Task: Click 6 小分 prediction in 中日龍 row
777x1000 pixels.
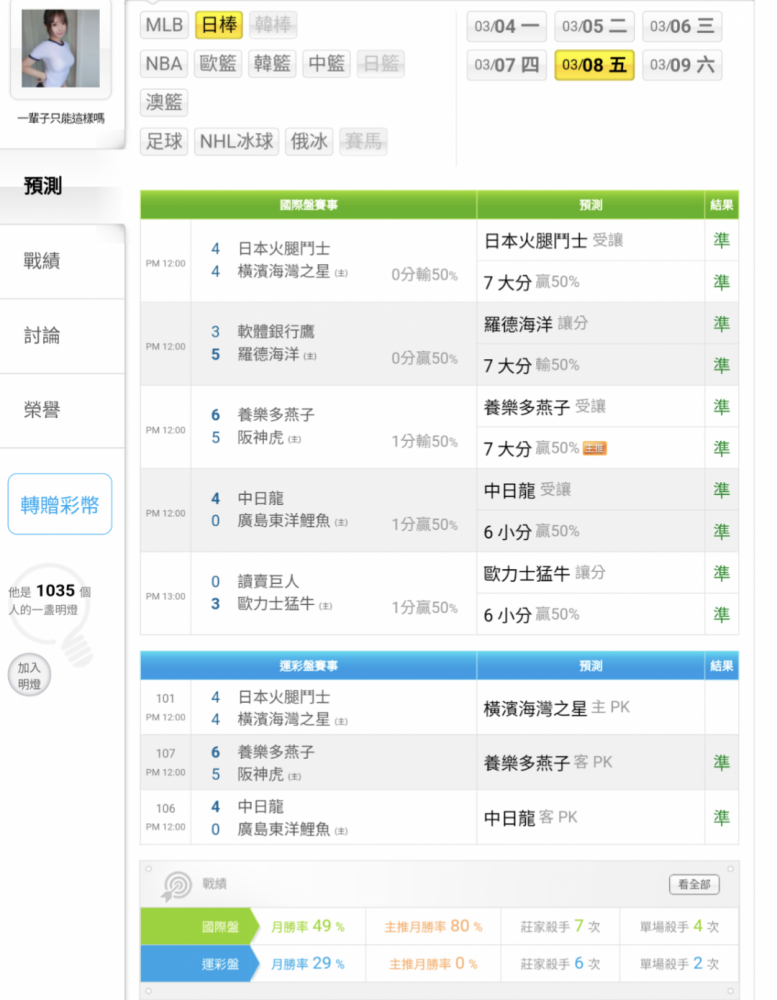Action: (x=531, y=532)
